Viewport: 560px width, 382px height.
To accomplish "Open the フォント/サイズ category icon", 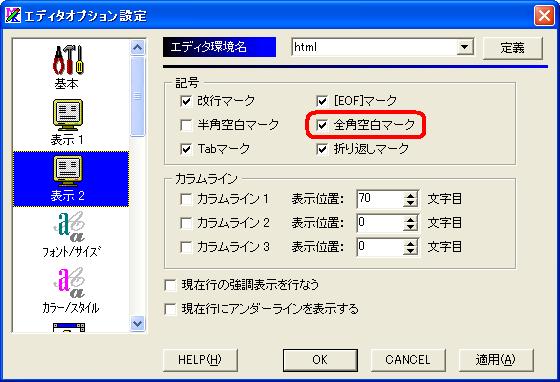I will 70,227.
